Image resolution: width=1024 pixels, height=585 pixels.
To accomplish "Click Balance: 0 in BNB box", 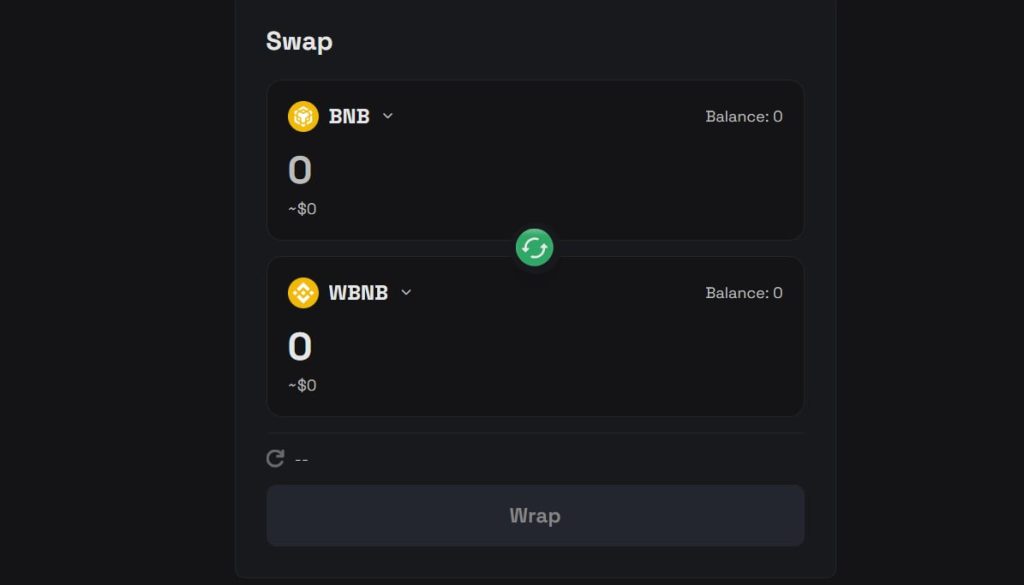I will point(744,116).
